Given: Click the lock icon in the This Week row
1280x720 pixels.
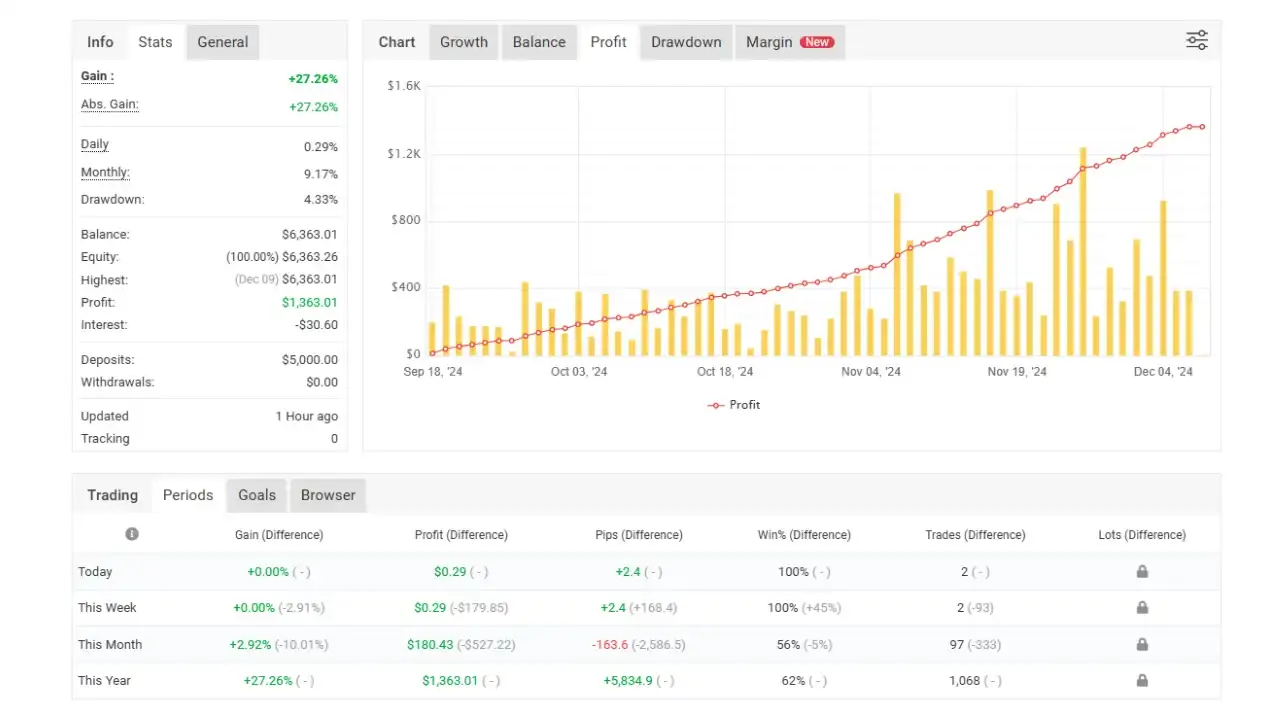Looking at the screenshot, I should pyautogui.click(x=1141, y=607).
